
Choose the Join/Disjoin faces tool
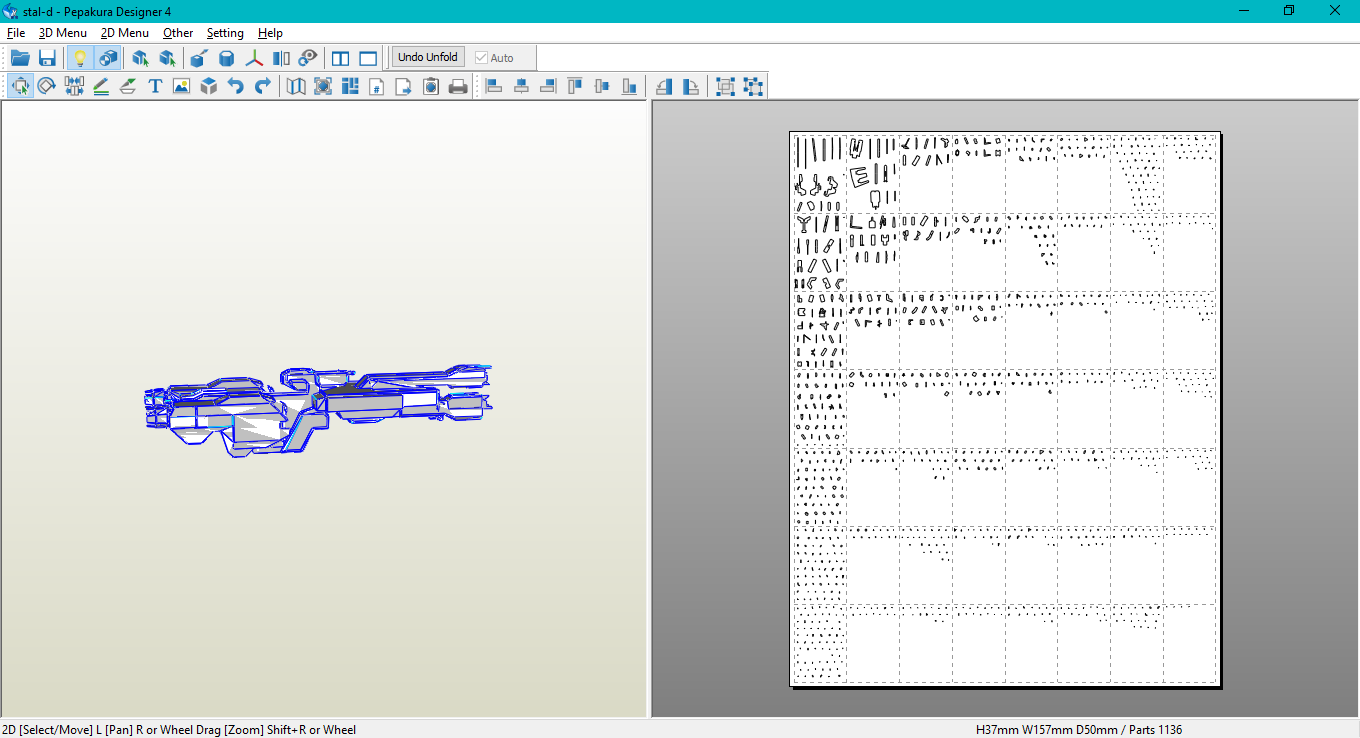[x=74, y=86]
